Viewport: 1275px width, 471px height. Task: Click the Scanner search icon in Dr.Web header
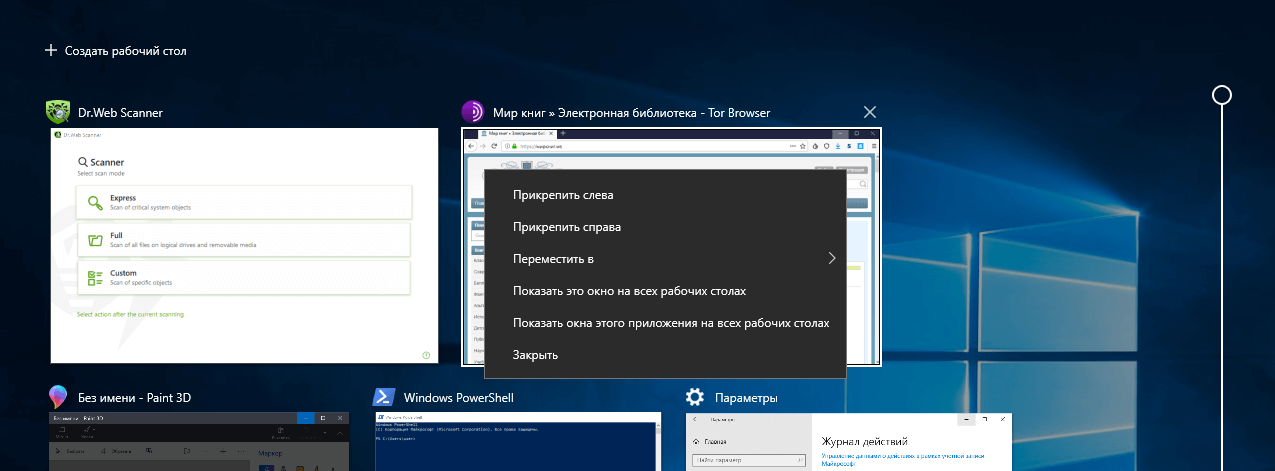83,161
